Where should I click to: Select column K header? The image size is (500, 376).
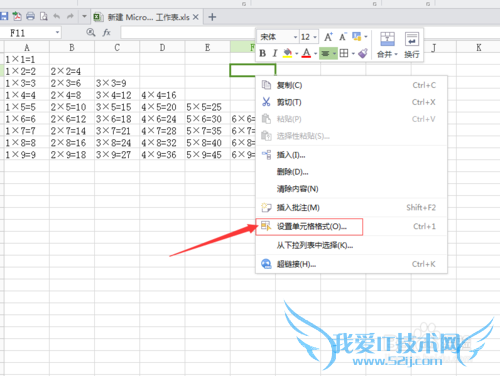click(x=479, y=48)
